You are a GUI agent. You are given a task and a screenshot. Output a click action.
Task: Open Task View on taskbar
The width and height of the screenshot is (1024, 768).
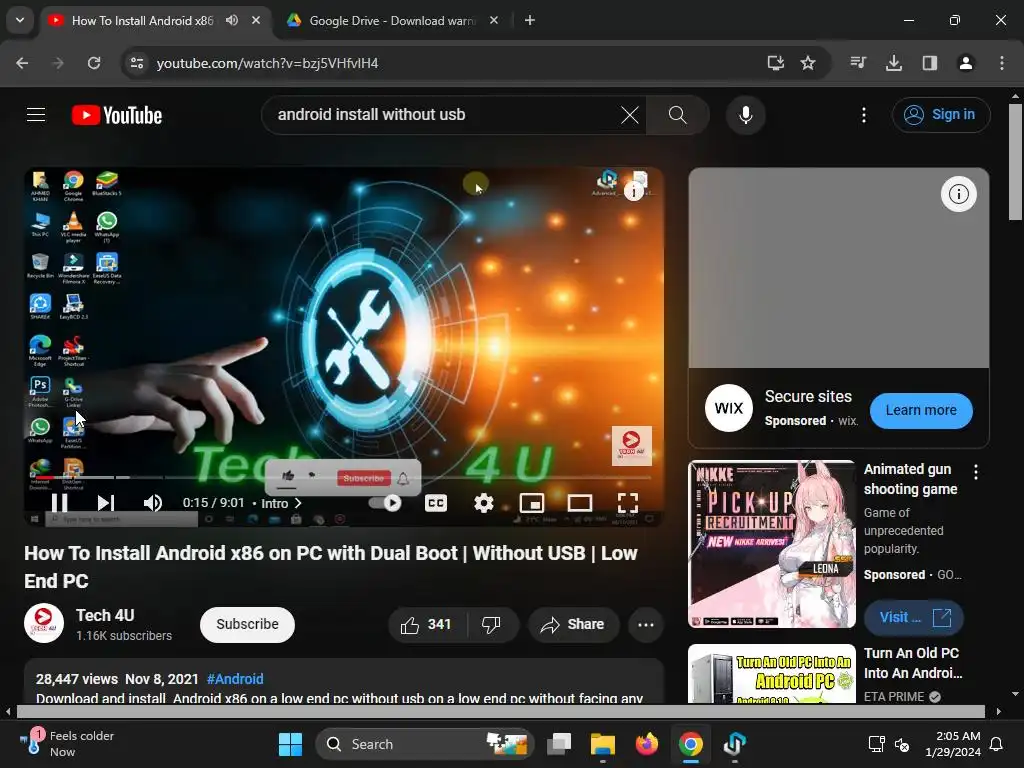[558, 744]
